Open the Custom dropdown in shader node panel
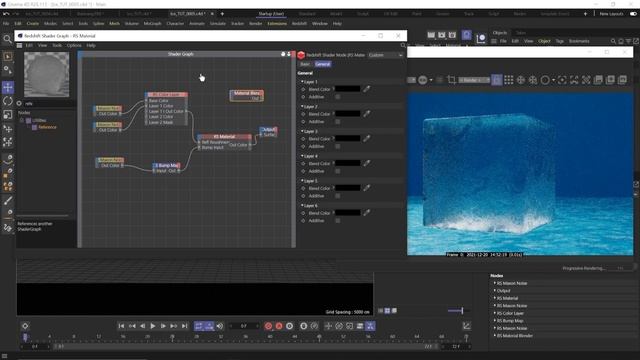The image size is (640, 360). click(385, 55)
